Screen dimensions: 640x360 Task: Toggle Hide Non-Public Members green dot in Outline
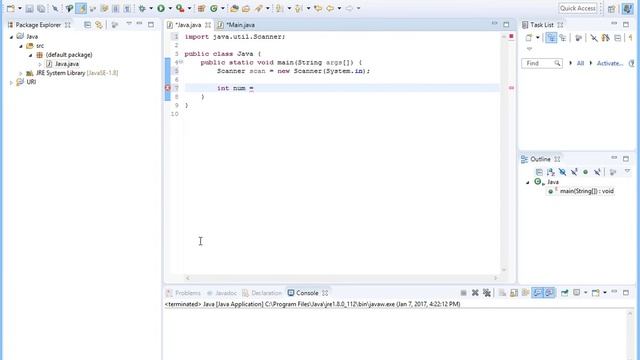tap(585, 172)
